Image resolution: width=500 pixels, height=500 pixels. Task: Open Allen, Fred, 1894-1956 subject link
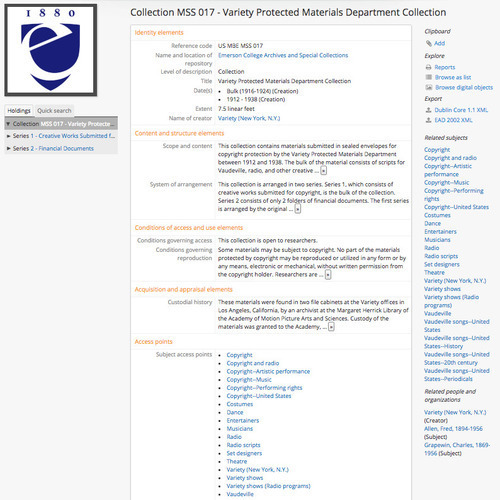[453, 429]
